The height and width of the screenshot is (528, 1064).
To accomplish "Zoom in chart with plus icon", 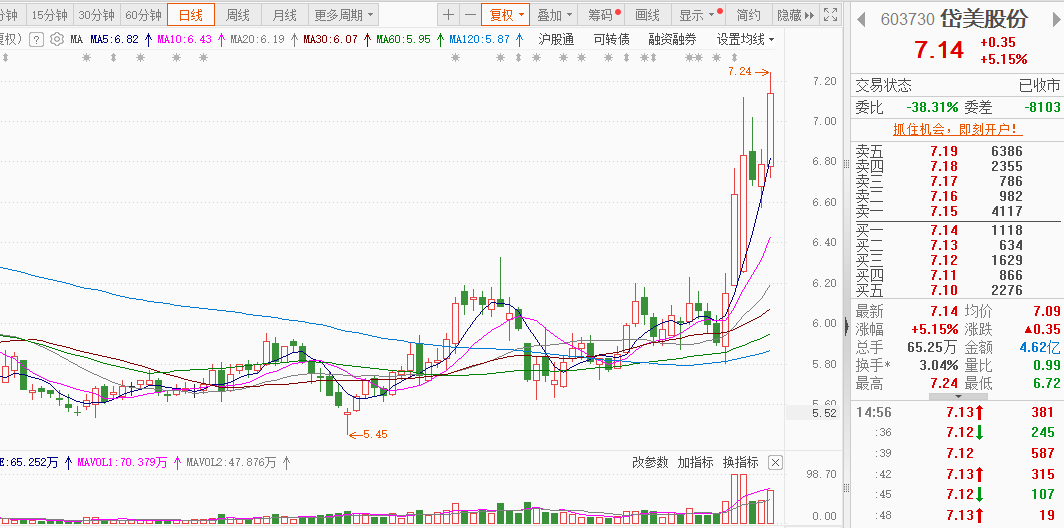I will [448, 14].
